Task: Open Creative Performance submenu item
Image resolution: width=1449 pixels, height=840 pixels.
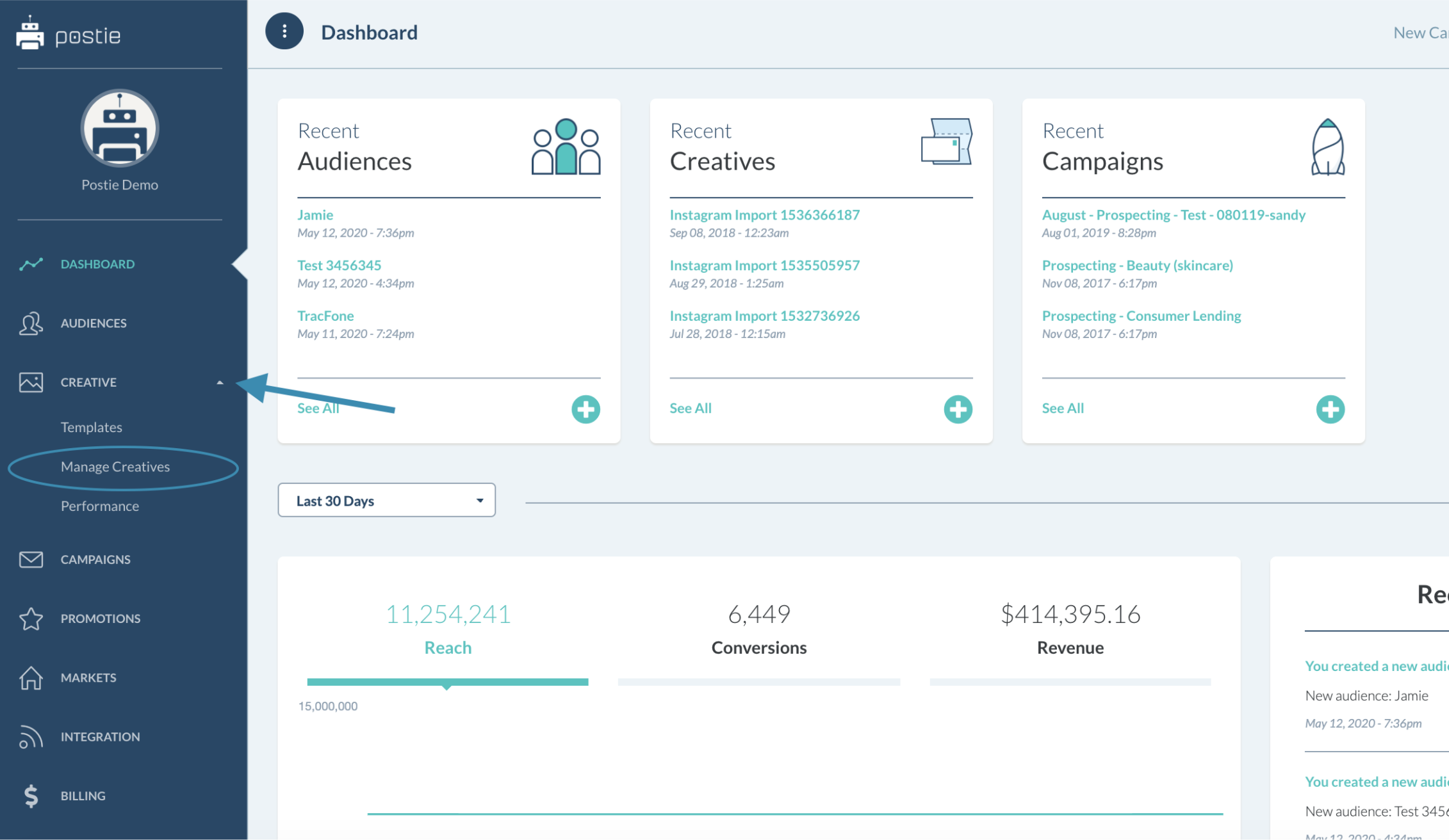Action: pos(100,506)
